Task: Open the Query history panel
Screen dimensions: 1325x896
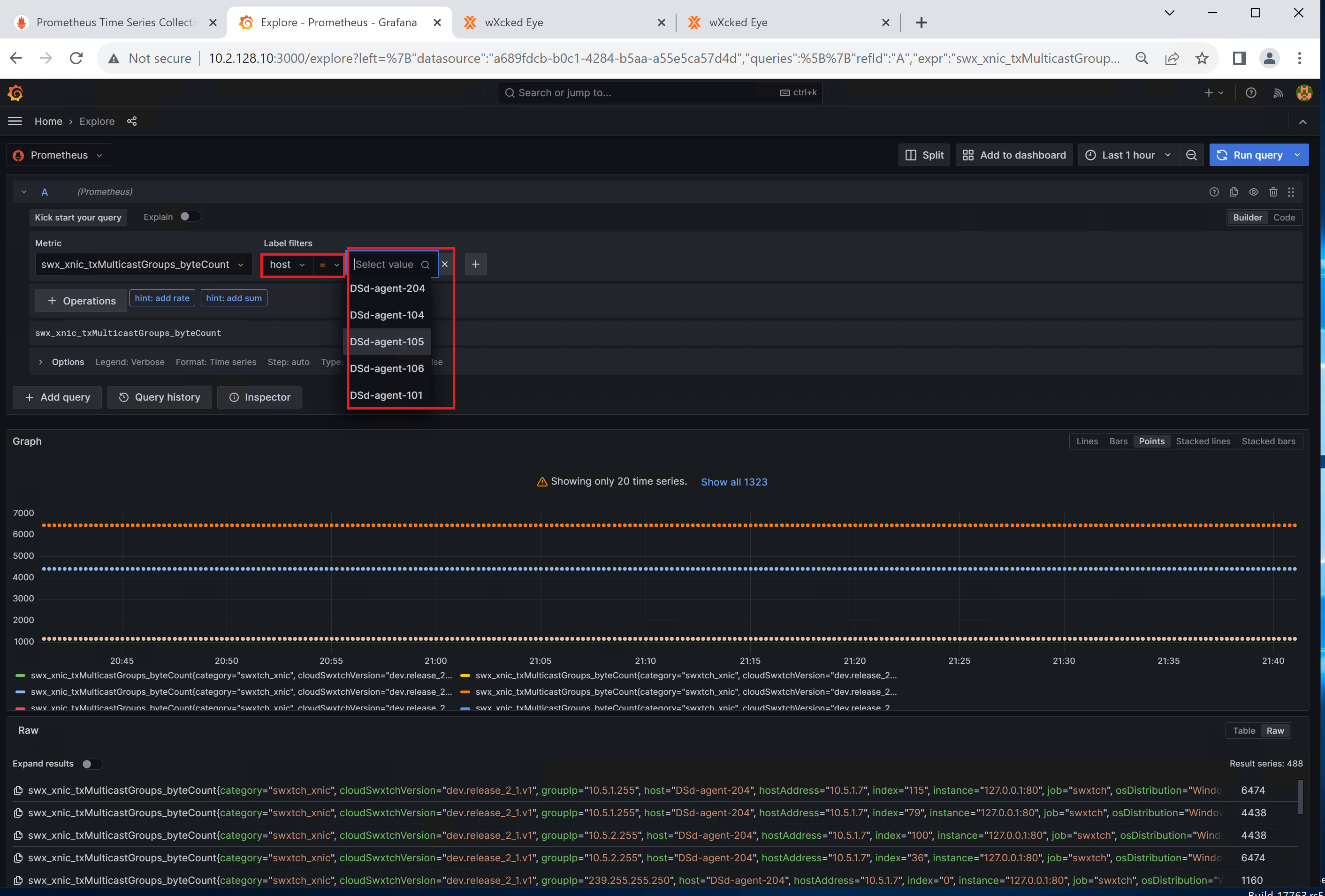Action: 159,397
